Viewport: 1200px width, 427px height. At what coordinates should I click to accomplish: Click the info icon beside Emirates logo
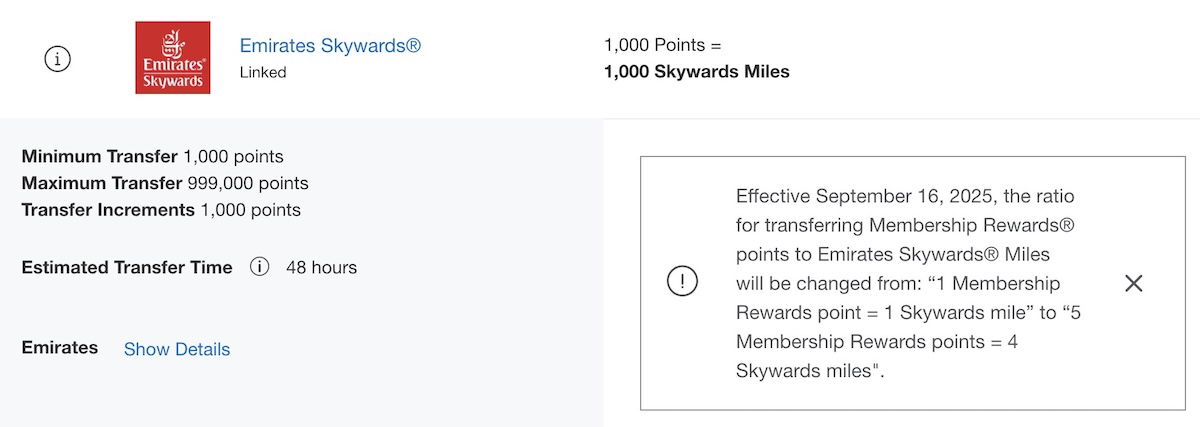(x=58, y=59)
